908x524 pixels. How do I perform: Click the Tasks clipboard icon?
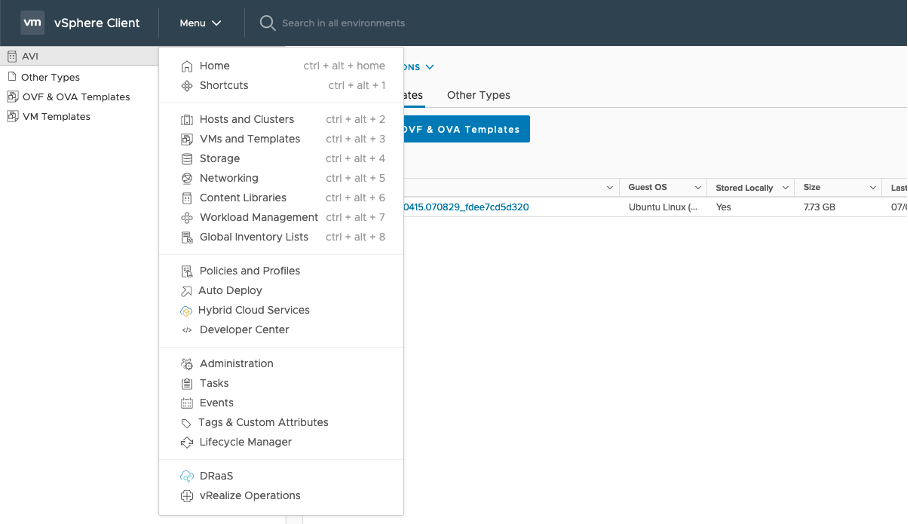pos(186,383)
